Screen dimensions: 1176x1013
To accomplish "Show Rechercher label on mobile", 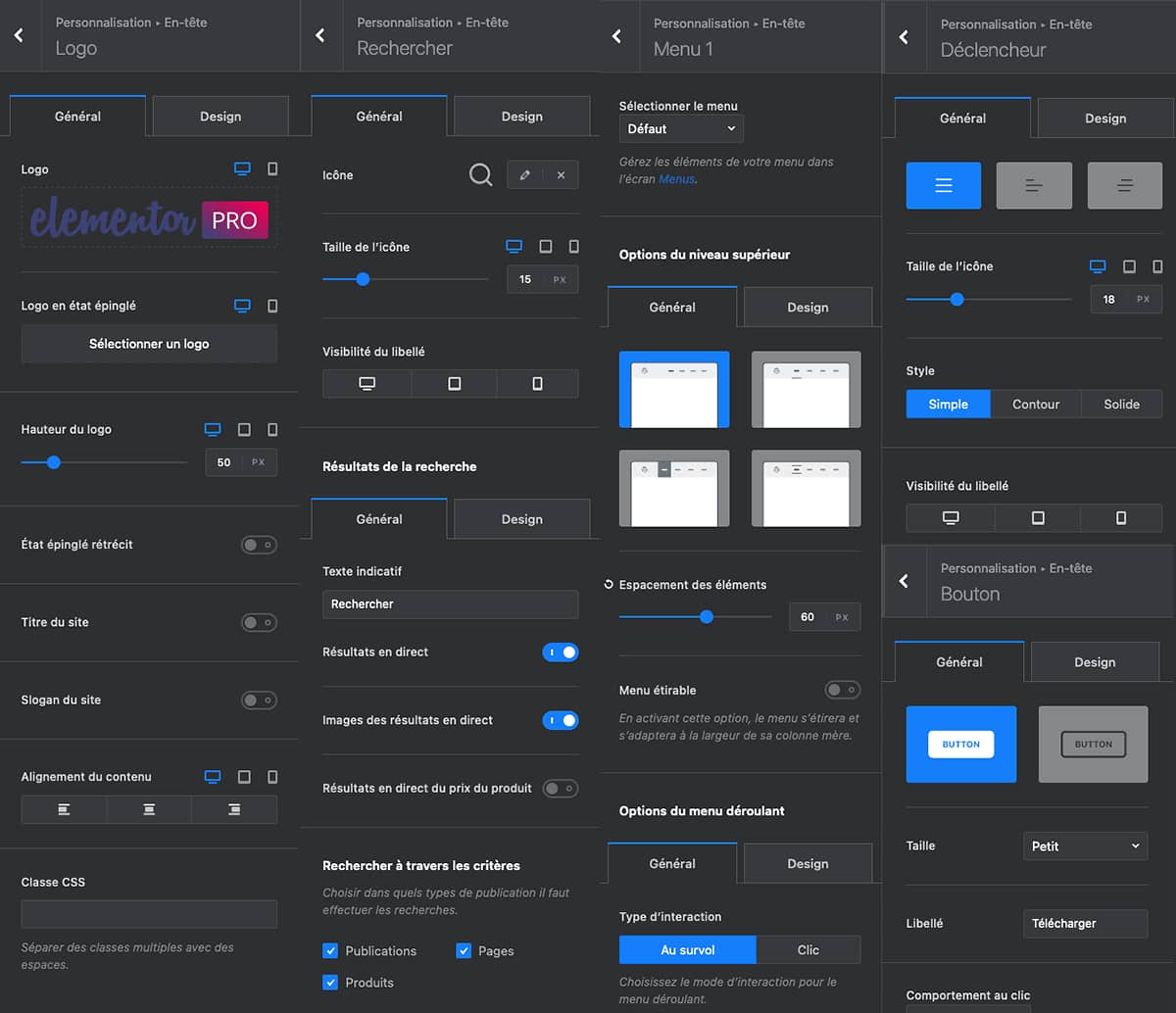I will tap(537, 383).
